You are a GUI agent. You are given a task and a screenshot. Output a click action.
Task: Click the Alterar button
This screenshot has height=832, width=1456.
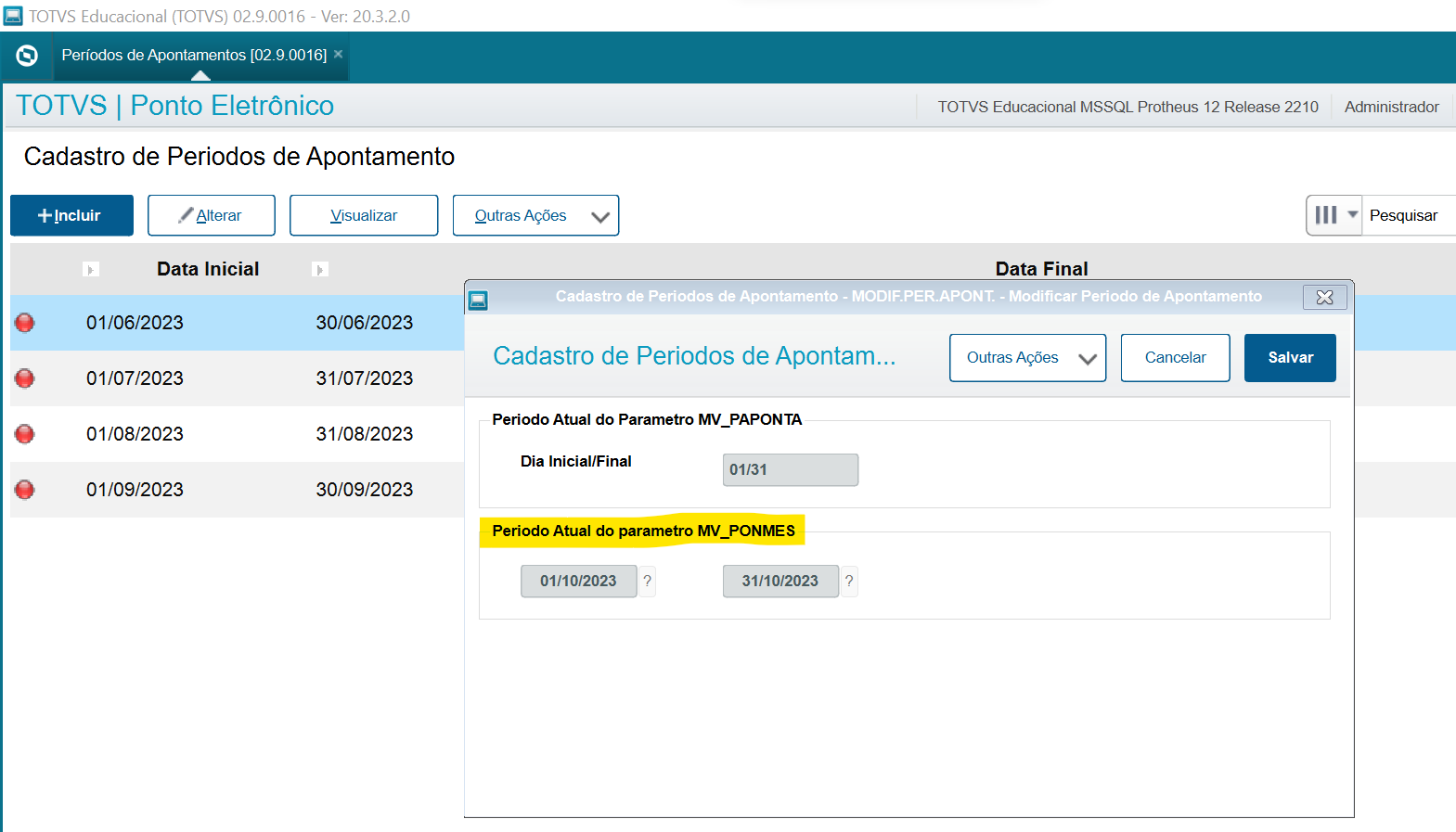click(212, 215)
